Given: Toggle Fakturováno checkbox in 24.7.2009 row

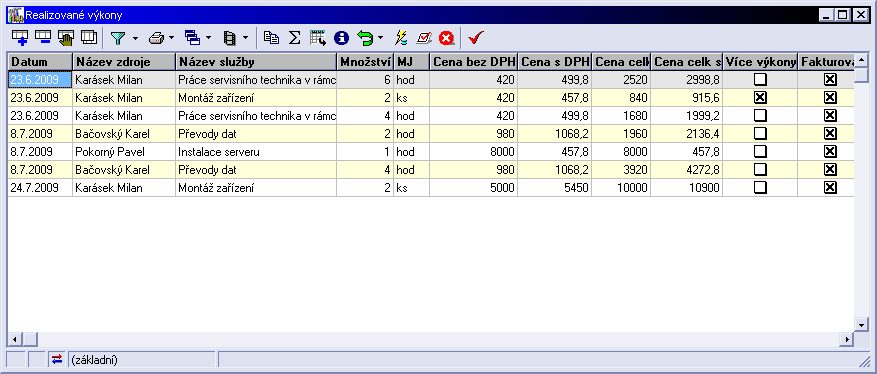Looking at the screenshot, I should click(x=830, y=188).
